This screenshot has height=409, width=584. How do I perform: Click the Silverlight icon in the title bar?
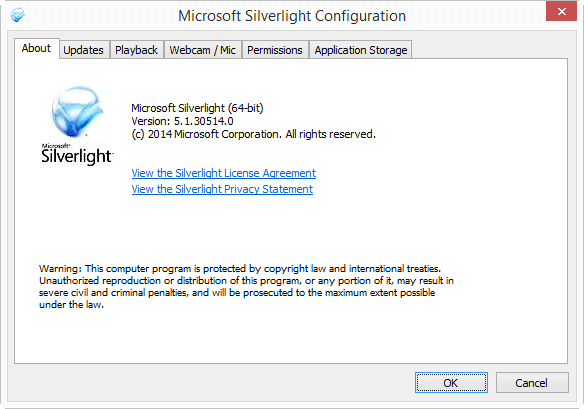click(x=18, y=15)
